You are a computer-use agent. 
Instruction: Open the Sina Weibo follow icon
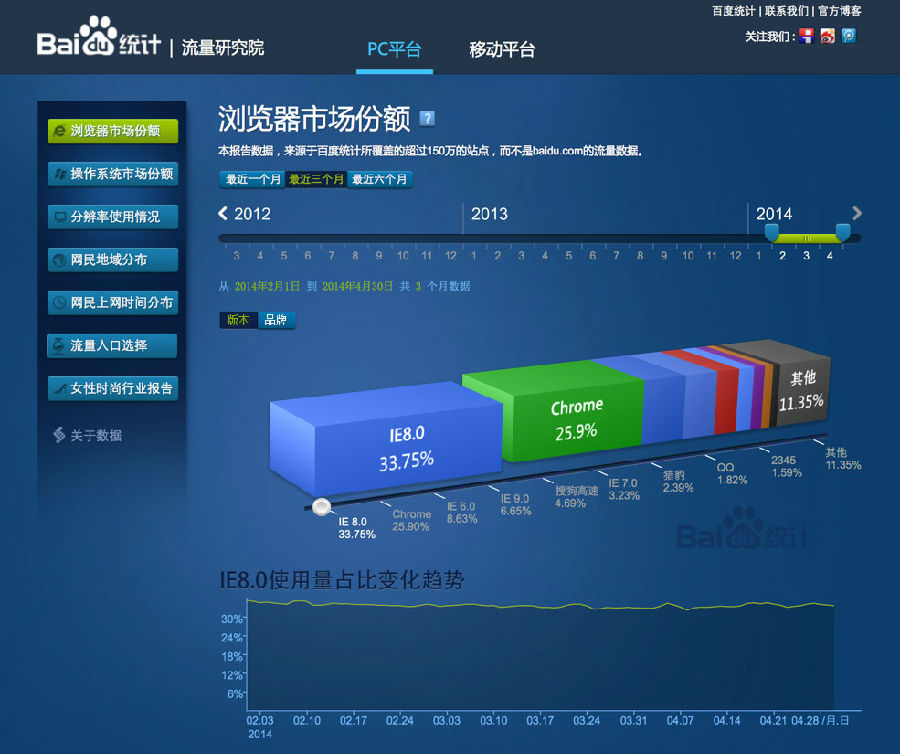coord(827,36)
